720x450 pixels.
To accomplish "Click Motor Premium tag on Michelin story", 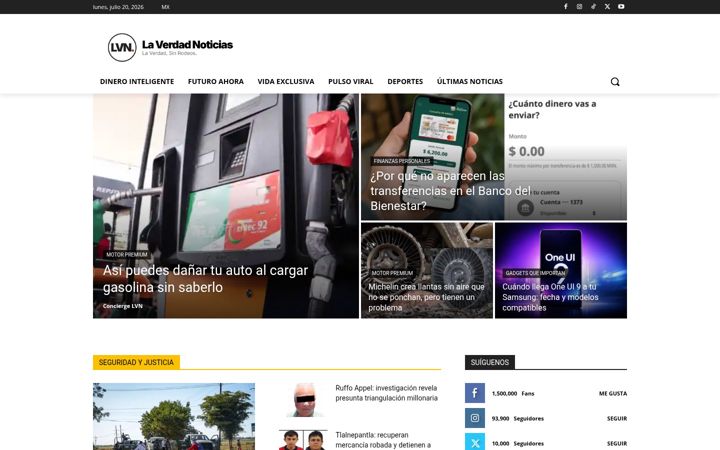I will pyautogui.click(x=392, y=273).
